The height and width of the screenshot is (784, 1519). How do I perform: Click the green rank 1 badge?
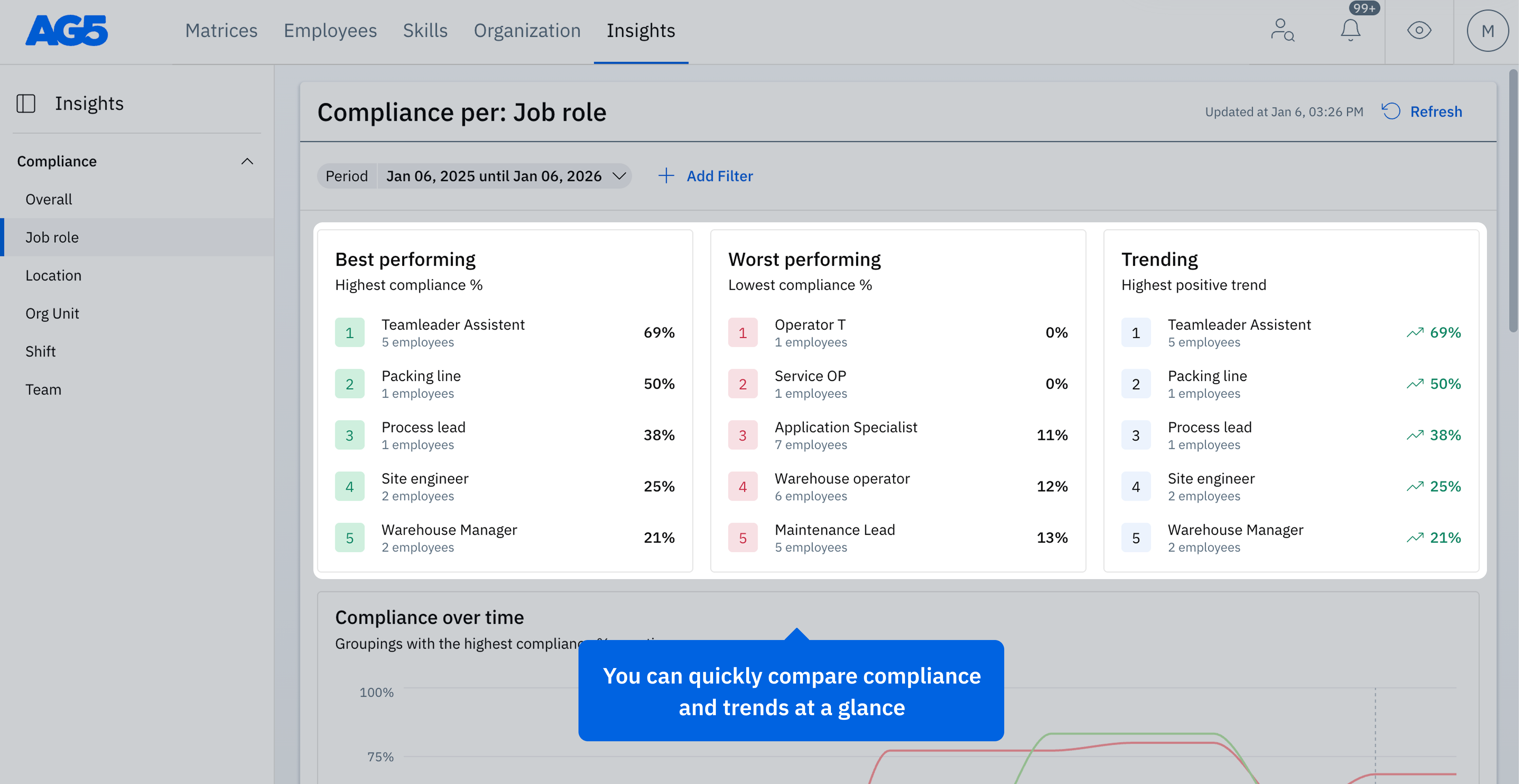[x=350, y=332]
